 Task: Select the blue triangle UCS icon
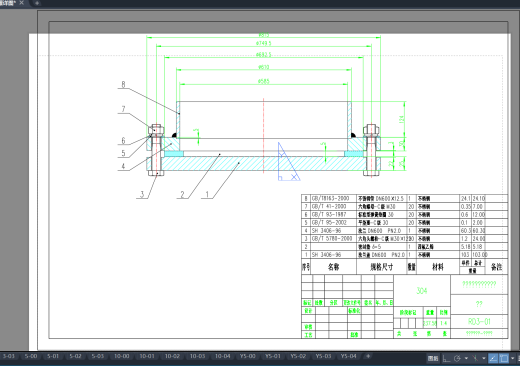288,162
